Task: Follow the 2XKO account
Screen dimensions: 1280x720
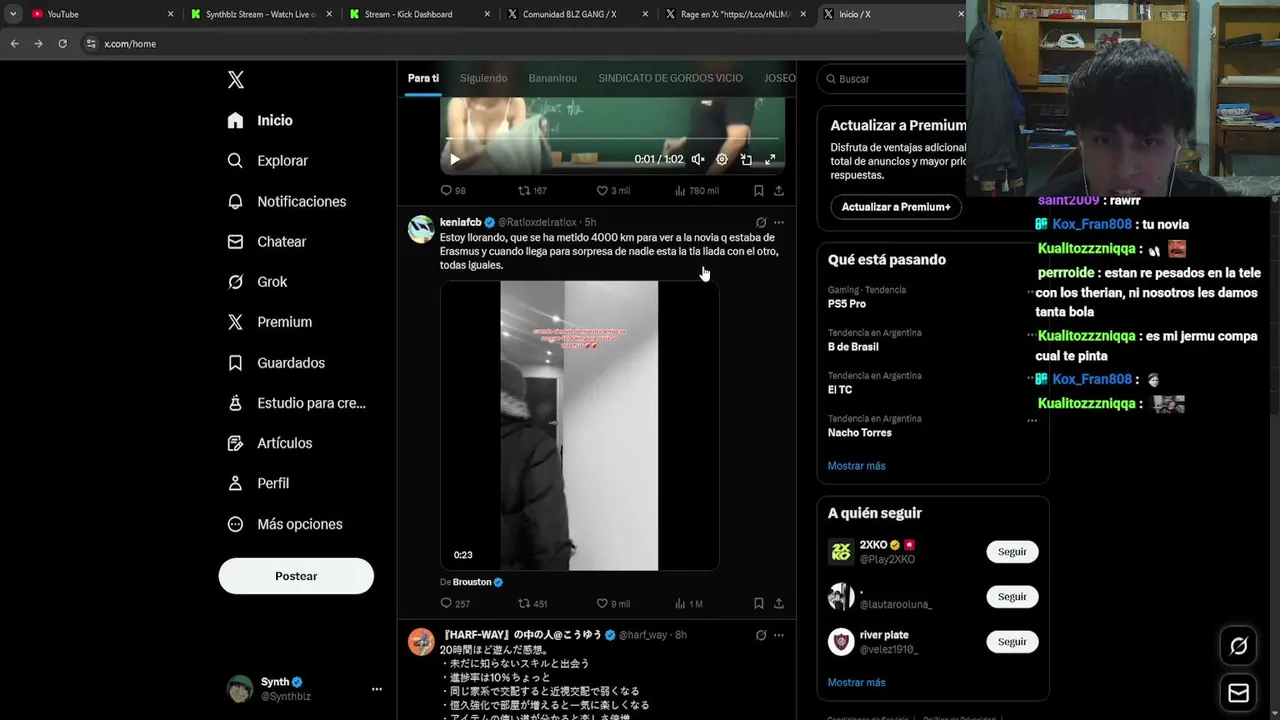Action: 1012,552
